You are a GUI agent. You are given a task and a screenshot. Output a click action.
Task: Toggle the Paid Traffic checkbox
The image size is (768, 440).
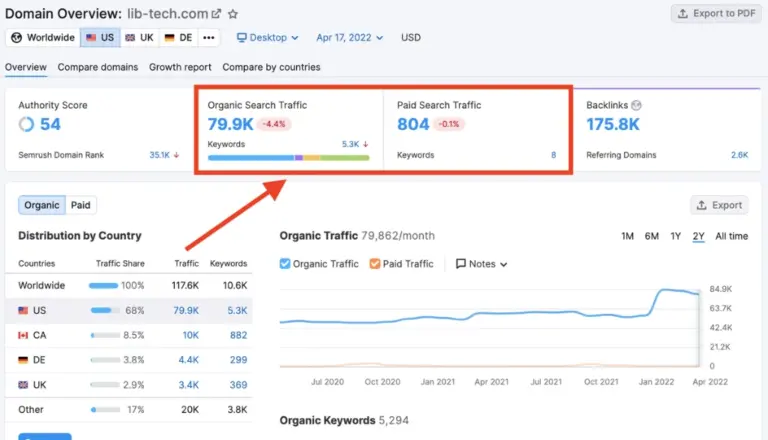tap(375, 264)
